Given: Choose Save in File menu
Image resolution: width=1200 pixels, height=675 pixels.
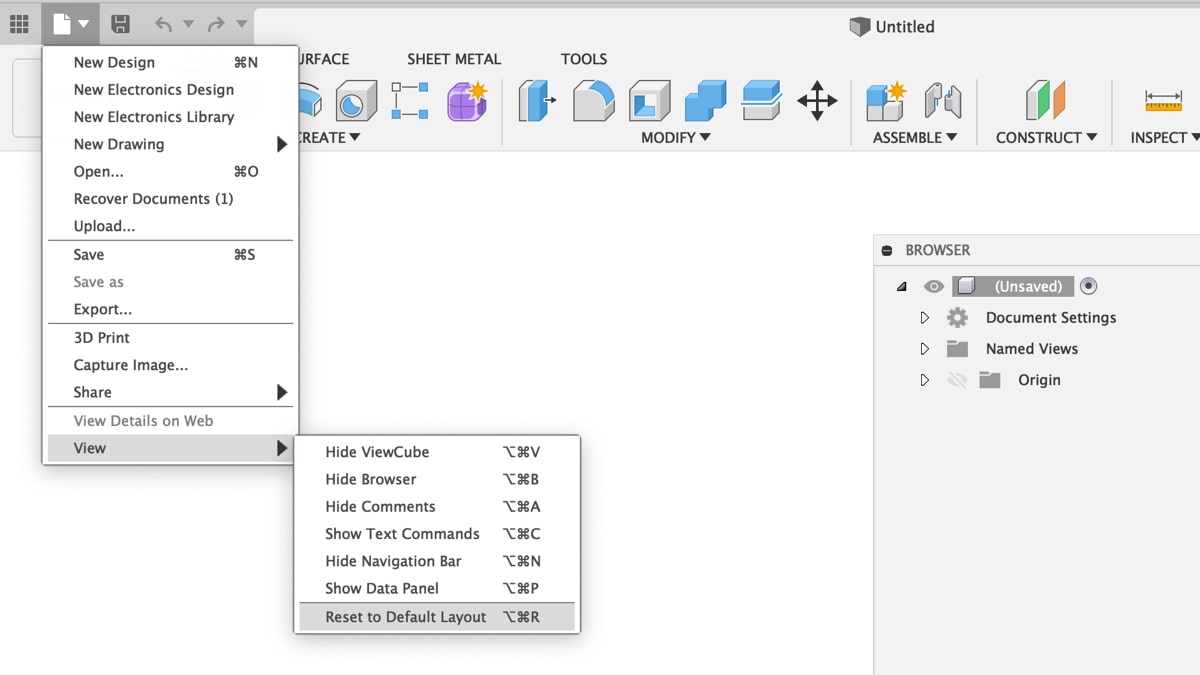Looking at the screenshot, I should (x=170, y=255).
